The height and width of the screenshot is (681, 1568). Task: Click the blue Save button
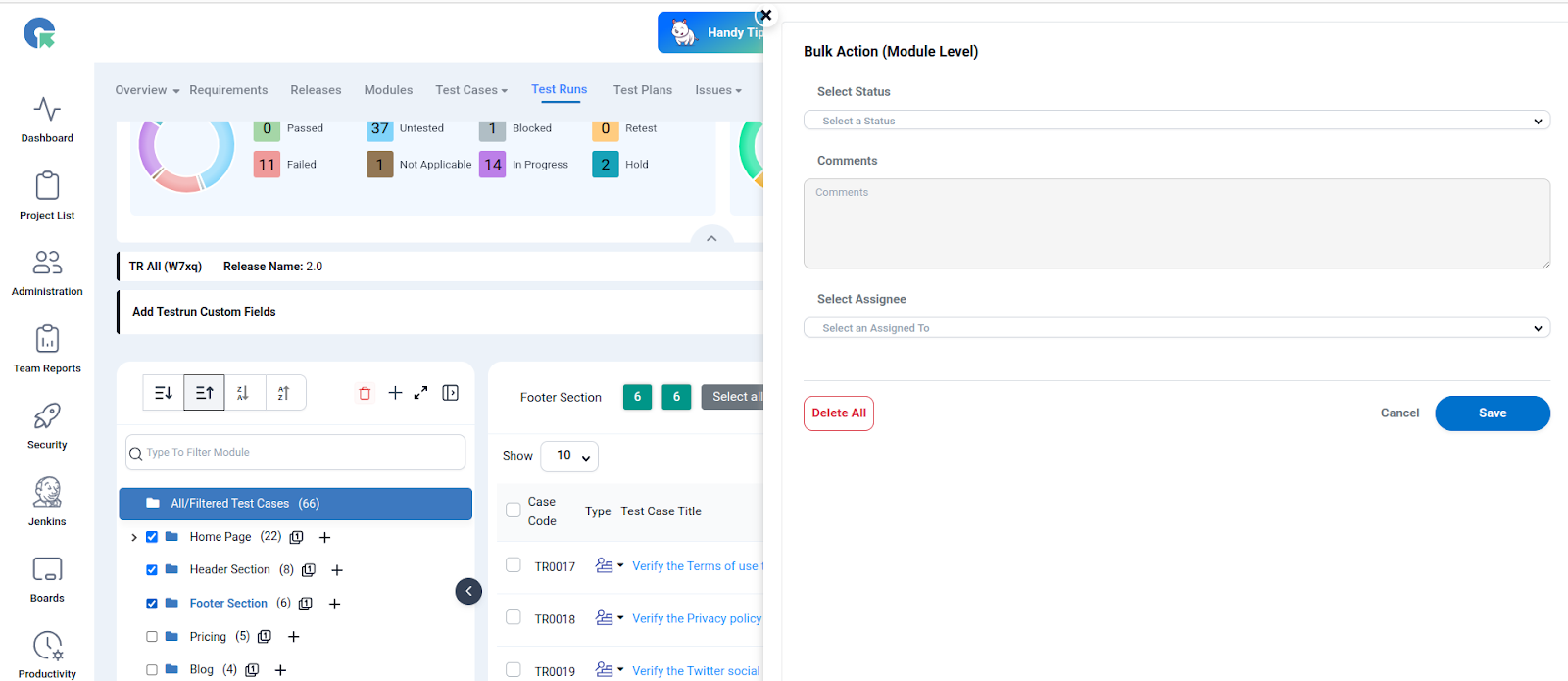coord(1493,413)
